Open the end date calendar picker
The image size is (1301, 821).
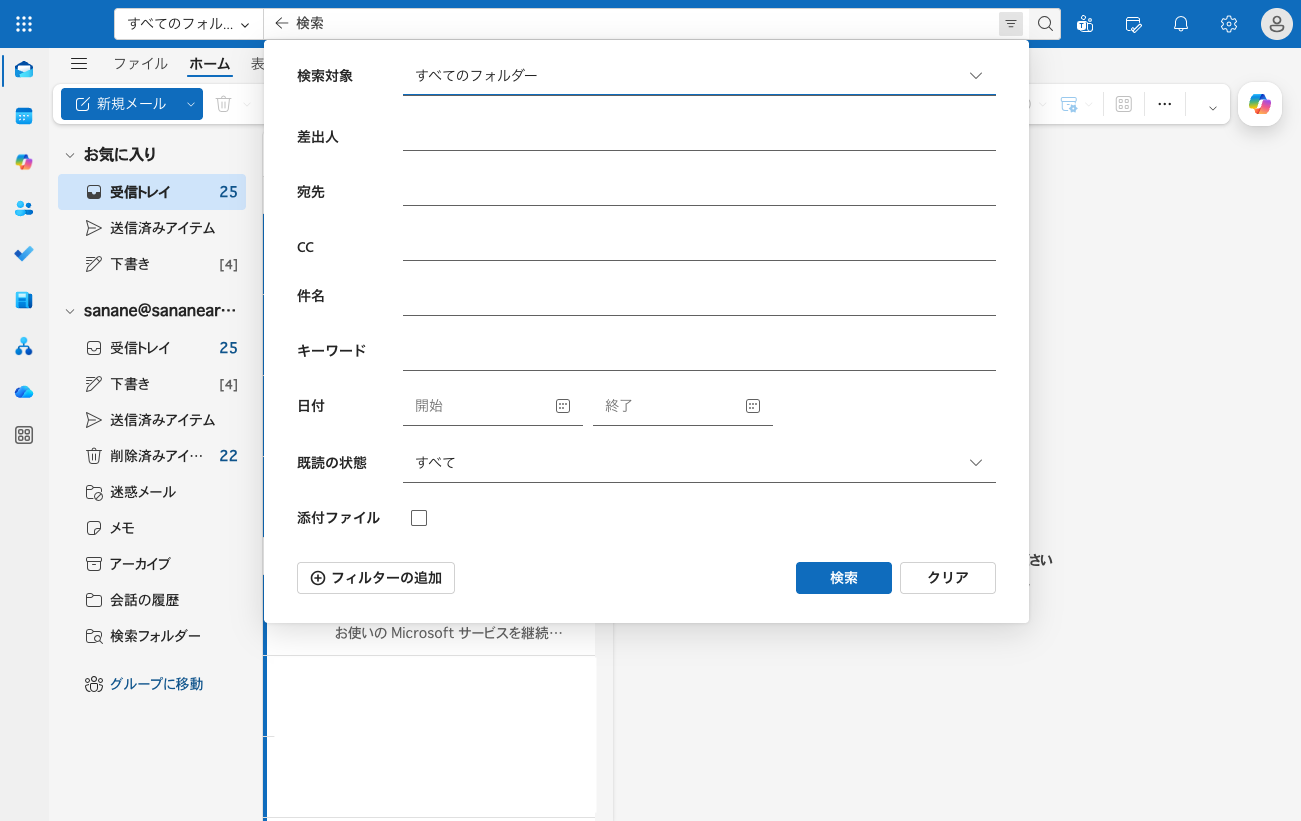(x=753, y=406)
